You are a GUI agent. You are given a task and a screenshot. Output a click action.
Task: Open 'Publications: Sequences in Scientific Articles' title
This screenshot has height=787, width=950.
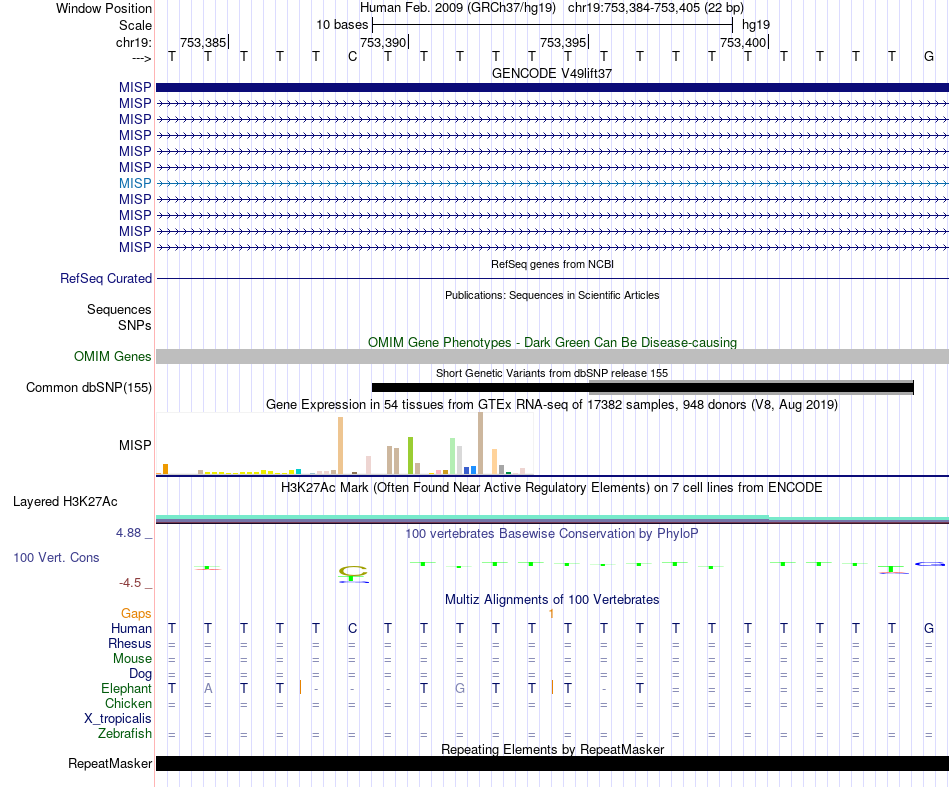coord(552,295)
